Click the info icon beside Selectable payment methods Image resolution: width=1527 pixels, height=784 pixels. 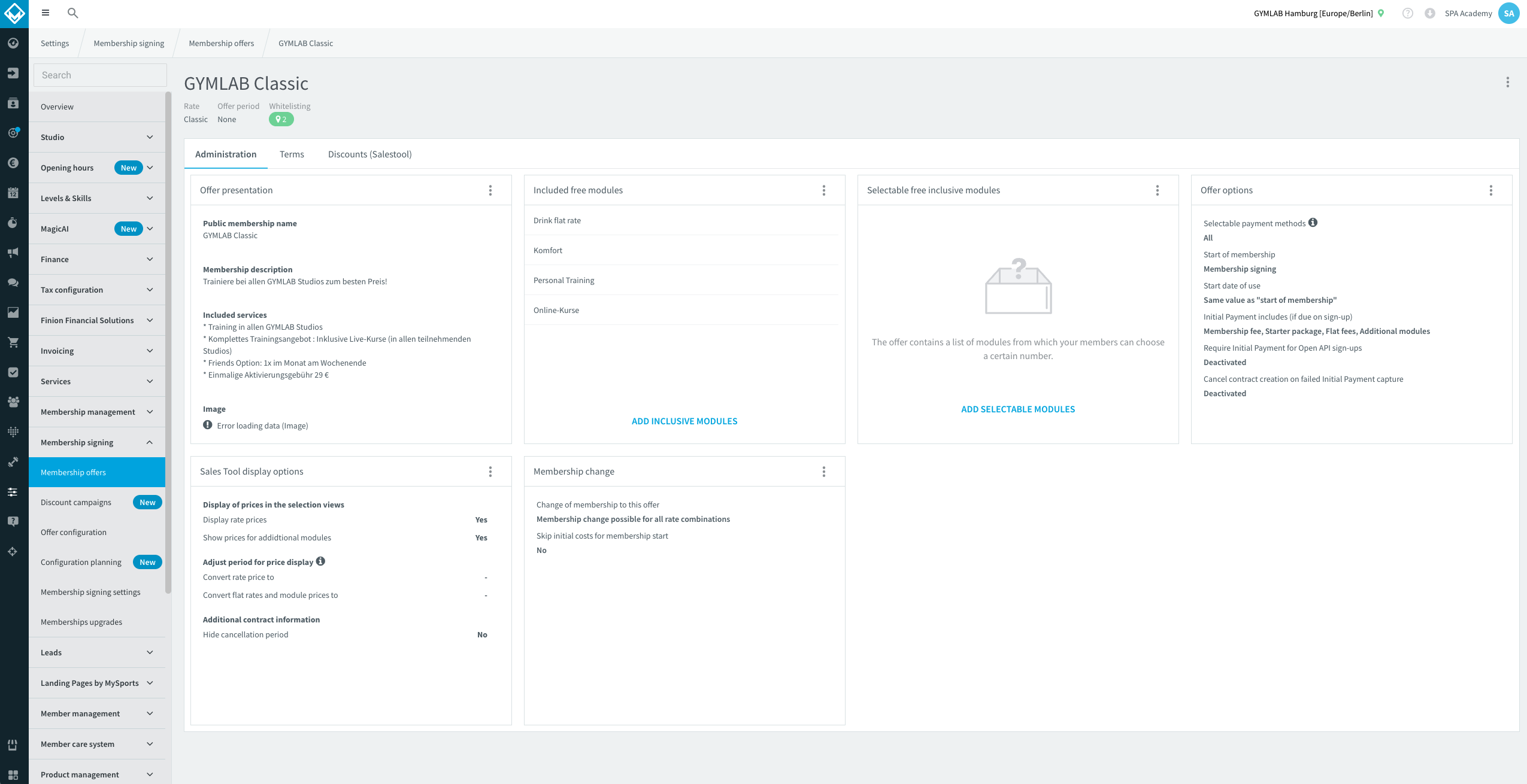[x=1313, y=223]
